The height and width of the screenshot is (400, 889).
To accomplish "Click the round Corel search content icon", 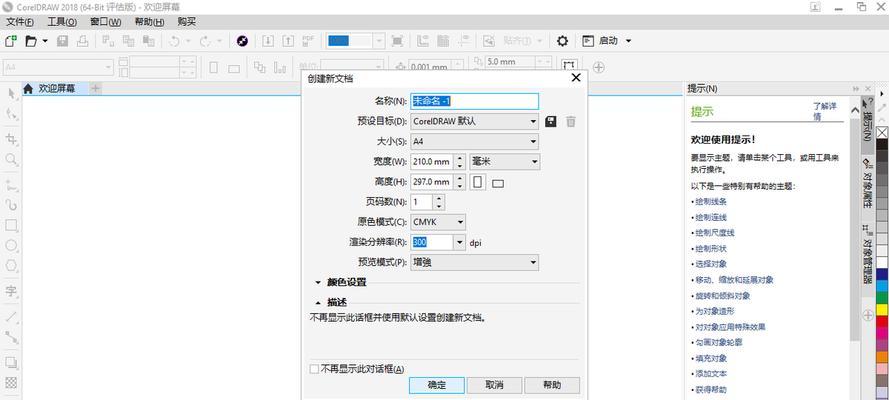I will point(242,41).
